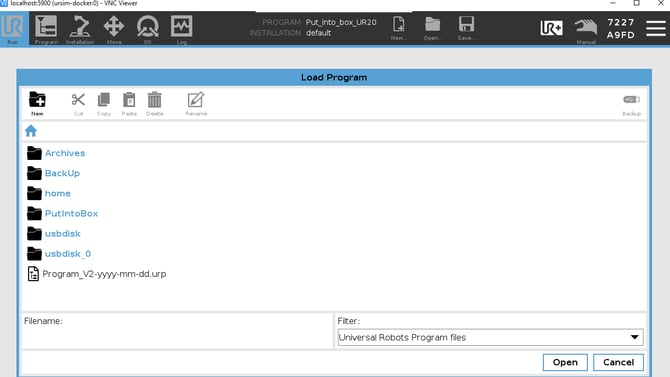Screen dimensions: 670x377
Task: Open the hamburger menu
Action: pos(655,29)
